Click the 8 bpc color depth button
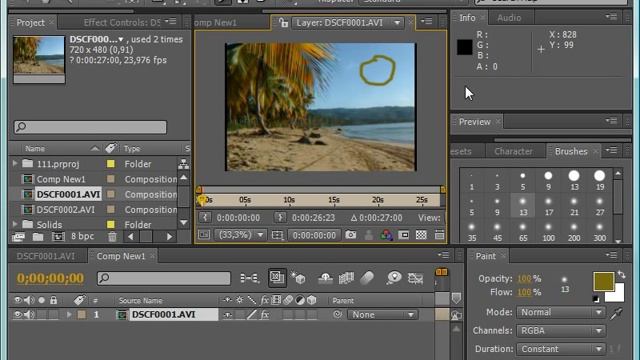 82,236
